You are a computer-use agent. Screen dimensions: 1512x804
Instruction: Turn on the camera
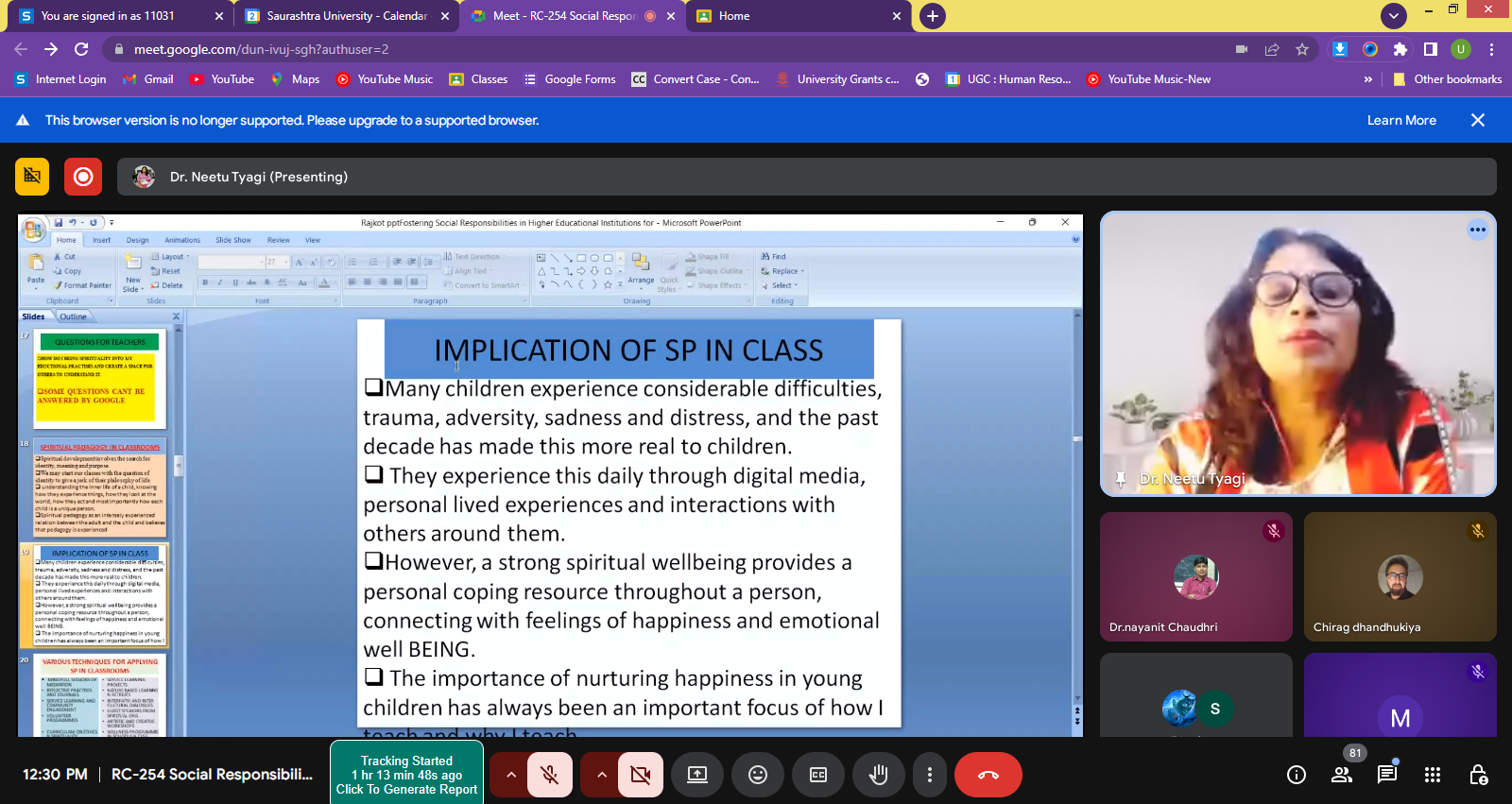click(x=640, y=775)
